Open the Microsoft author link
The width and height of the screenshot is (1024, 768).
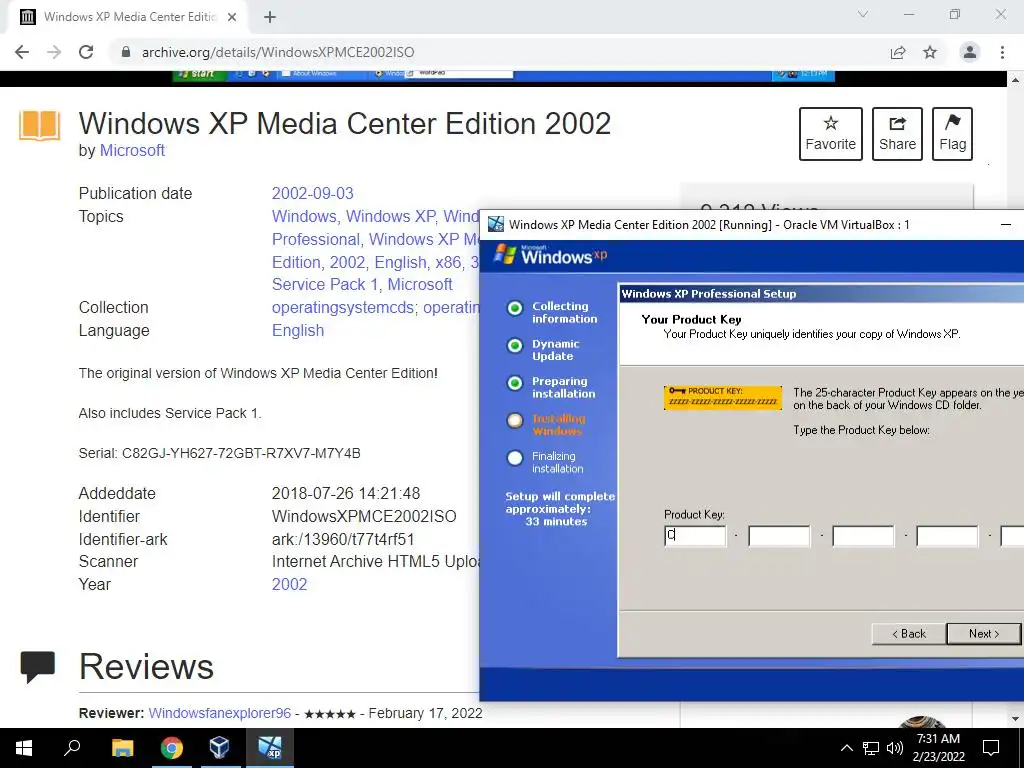click(x=132, y=150)
